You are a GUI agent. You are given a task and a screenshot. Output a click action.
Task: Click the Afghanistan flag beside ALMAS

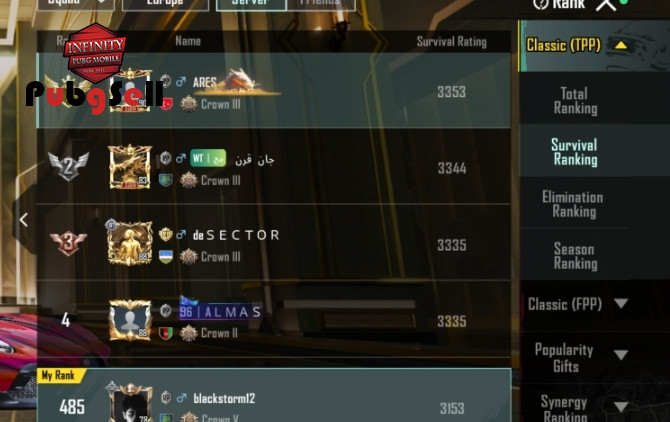[x=166, y=333]
